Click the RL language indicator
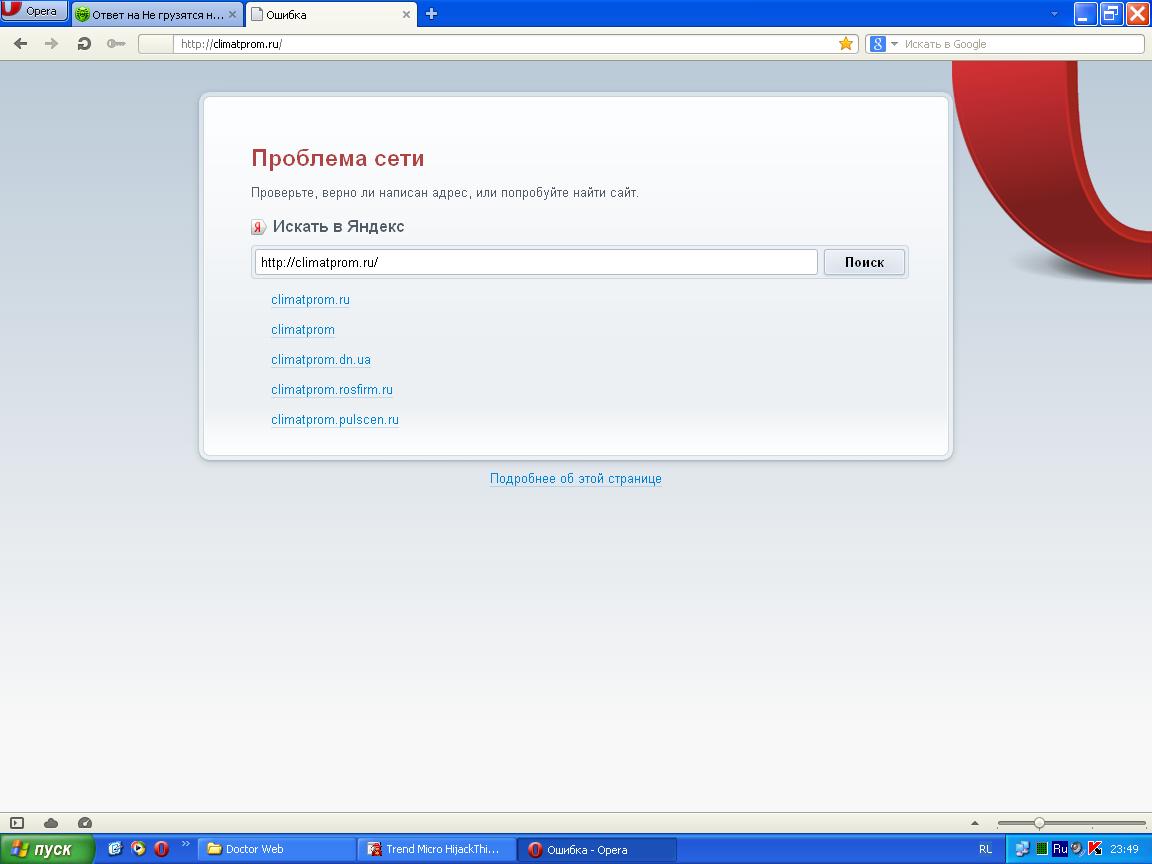The width and height of the screenshot is (1152, 864). (985, 849)
